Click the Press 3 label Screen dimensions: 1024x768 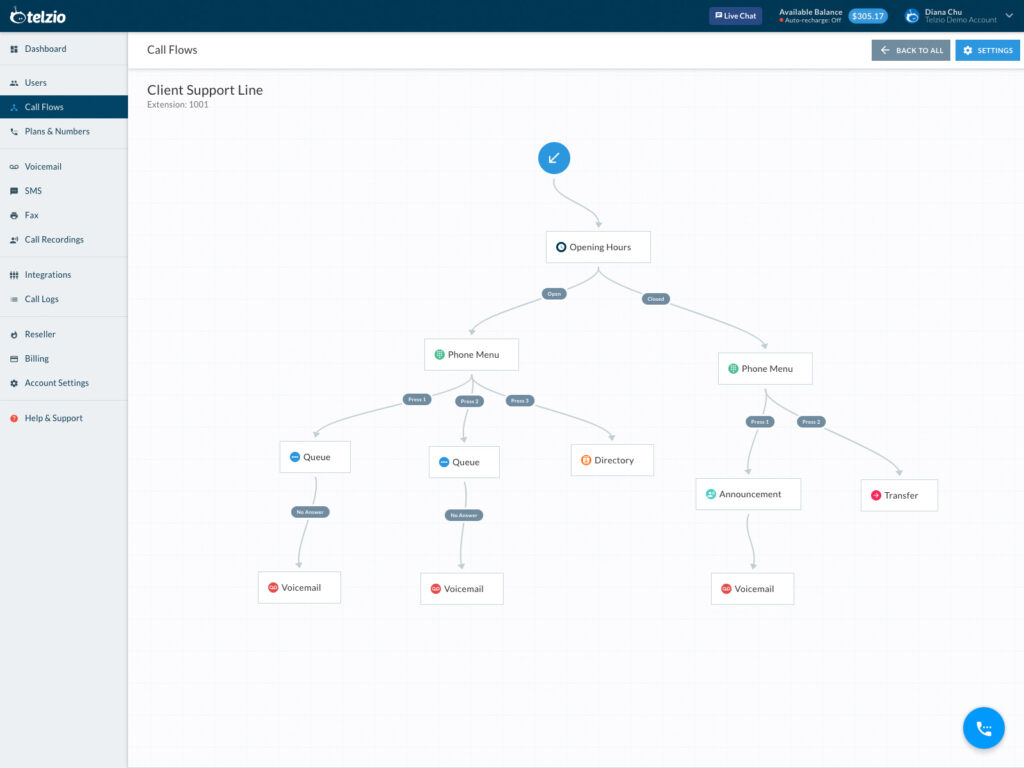point(520,401)
